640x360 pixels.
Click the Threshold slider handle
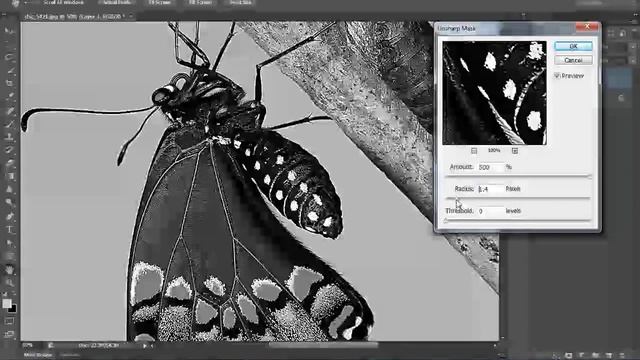click(x=446, y=221)
